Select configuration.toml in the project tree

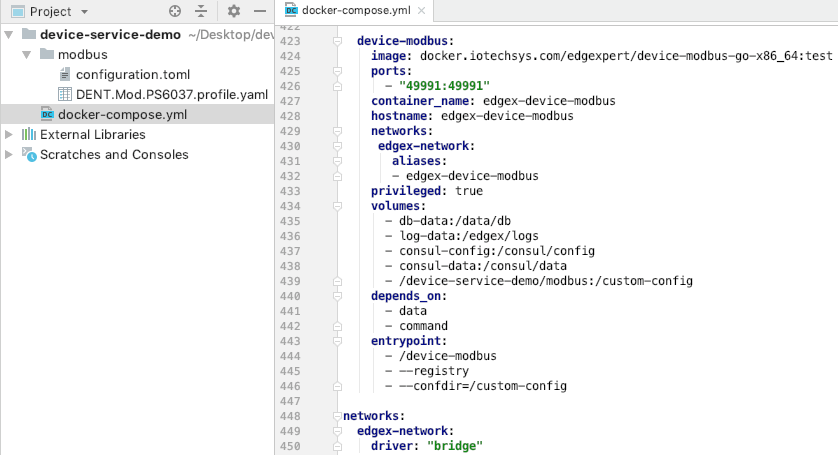point(132,74)
